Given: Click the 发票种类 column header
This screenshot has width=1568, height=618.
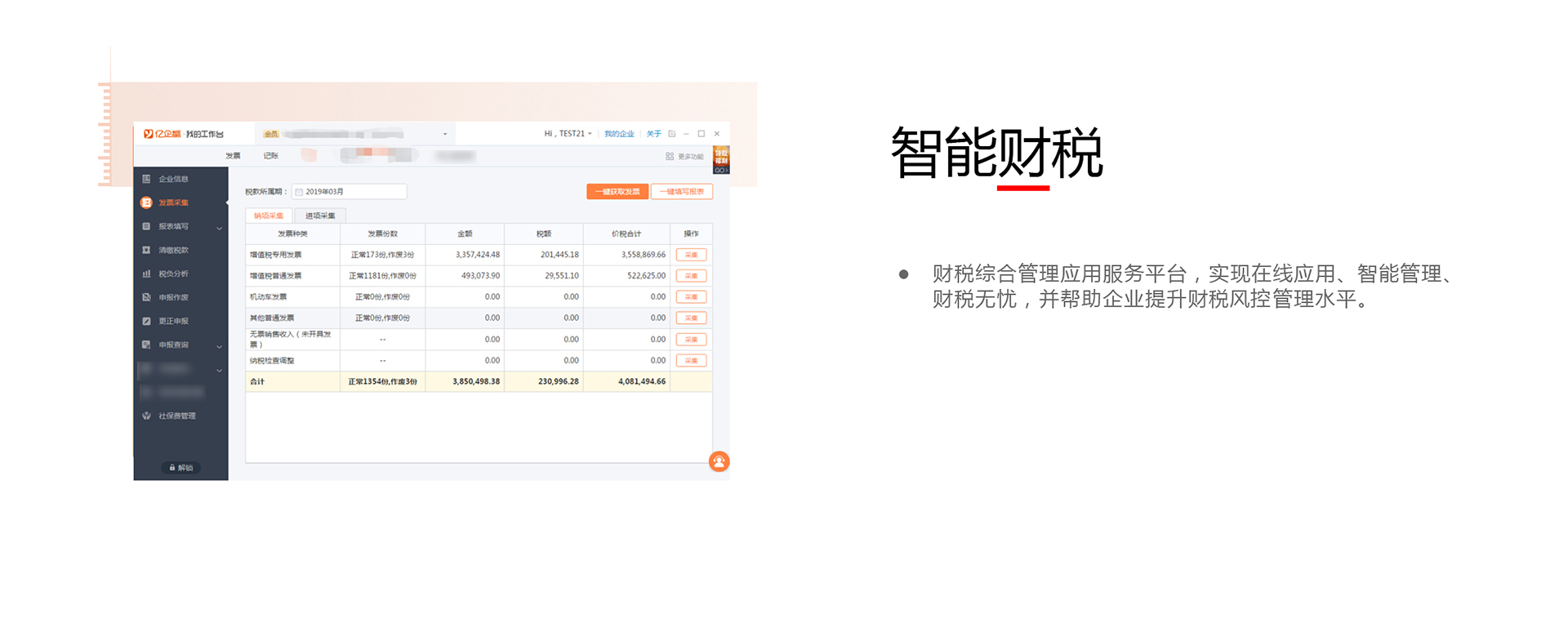Looking at the screenshot, I should coord(292,234).
